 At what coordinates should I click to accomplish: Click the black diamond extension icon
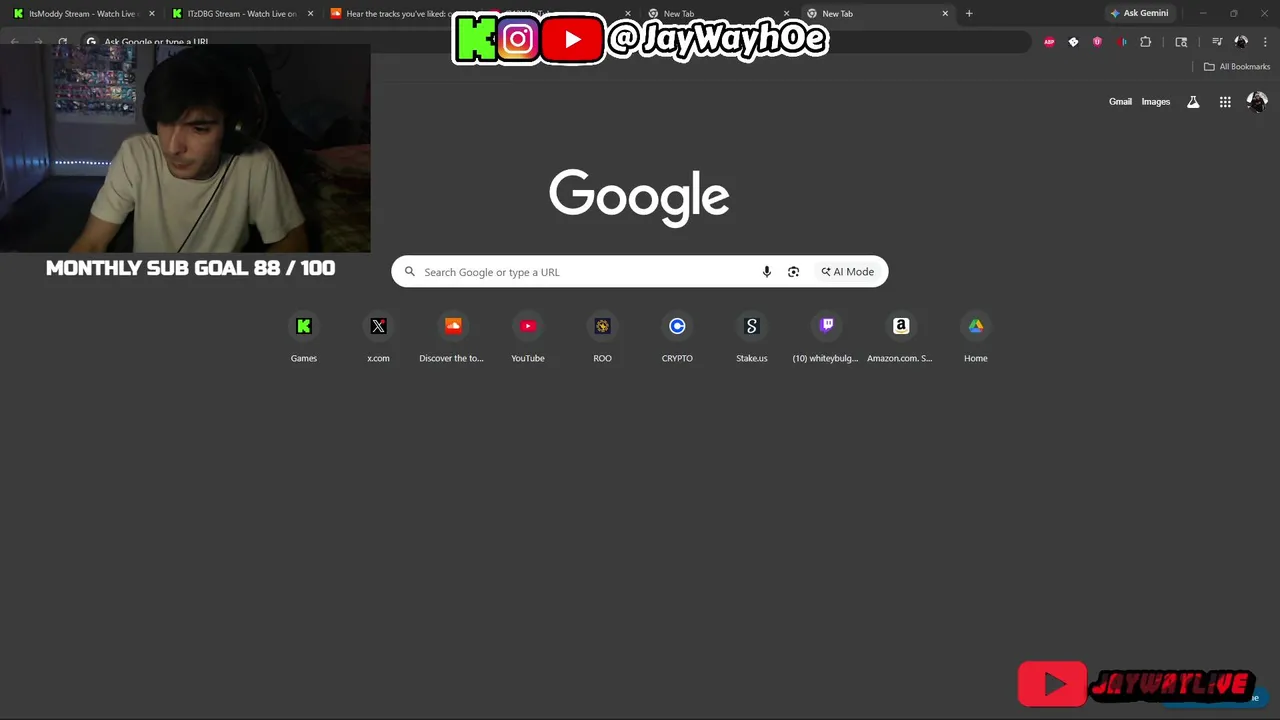click(x=1073, y=42)
